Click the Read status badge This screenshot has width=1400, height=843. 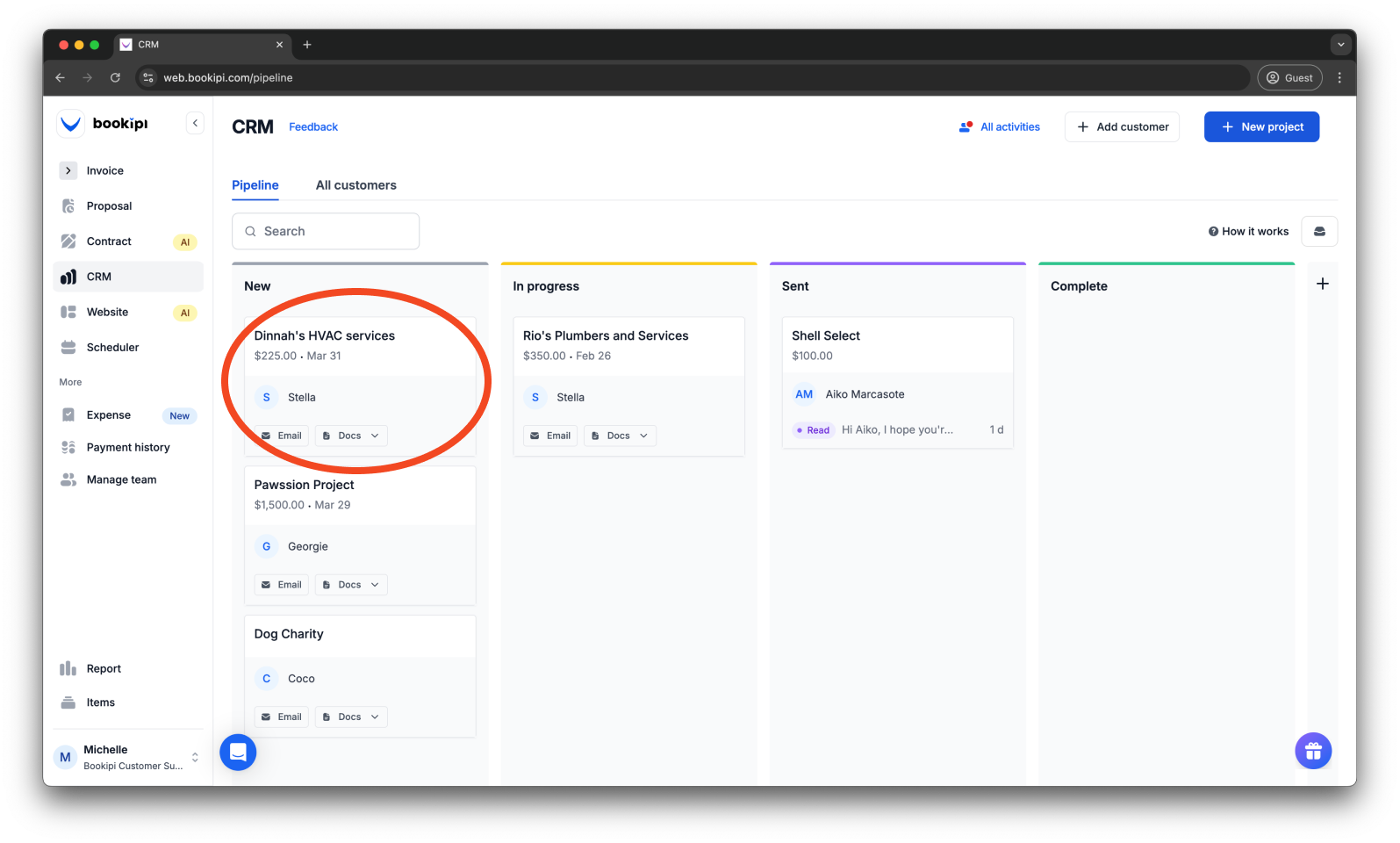pyautogui.click(x=812, y=430)
